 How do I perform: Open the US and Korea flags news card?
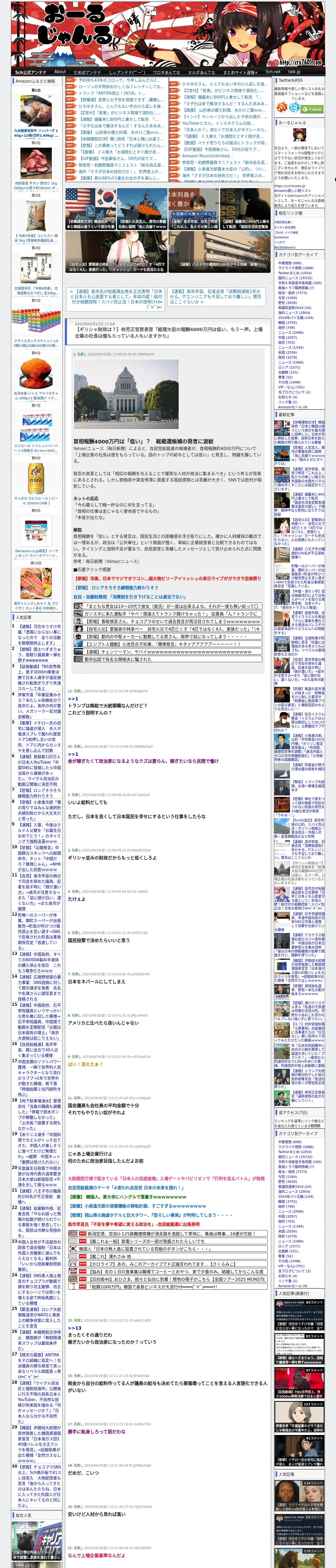click(x=91, y=208)
